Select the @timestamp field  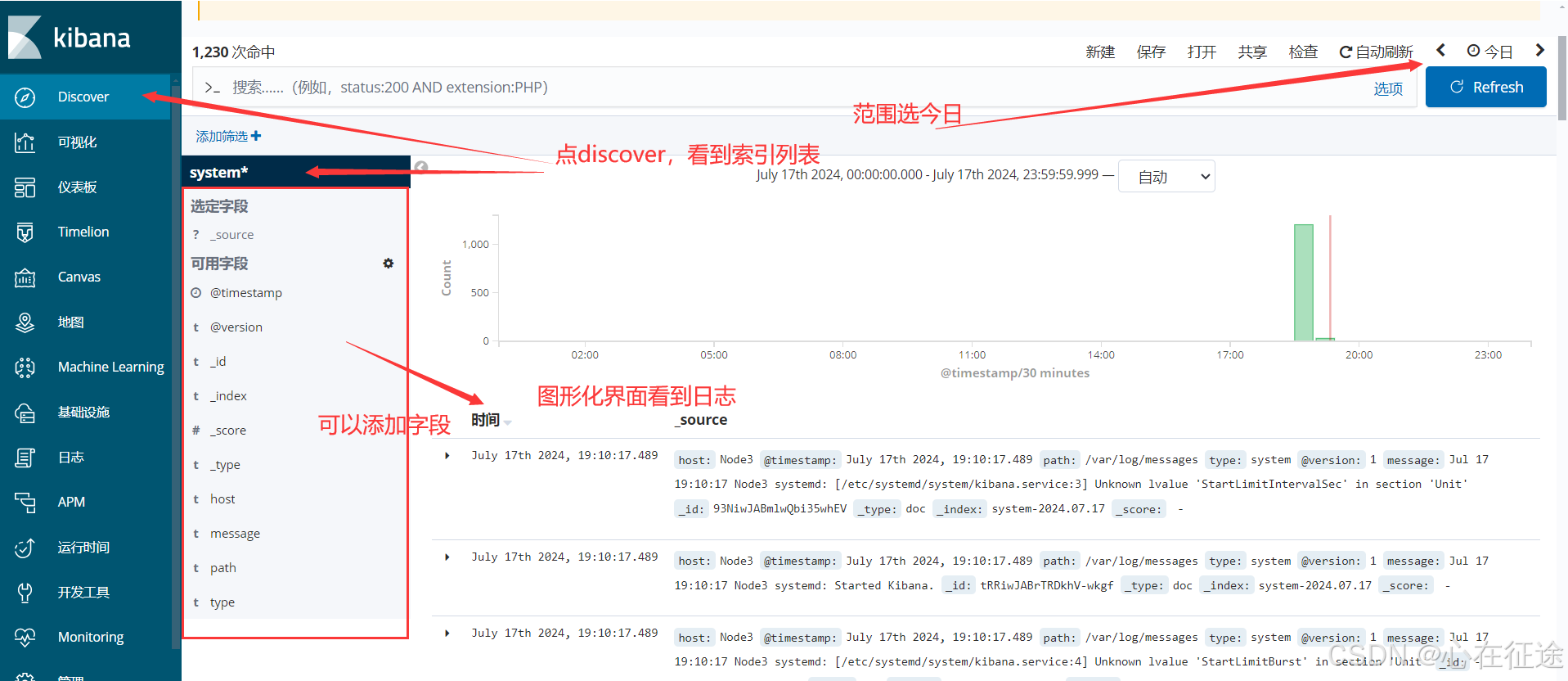coord(245,293)
